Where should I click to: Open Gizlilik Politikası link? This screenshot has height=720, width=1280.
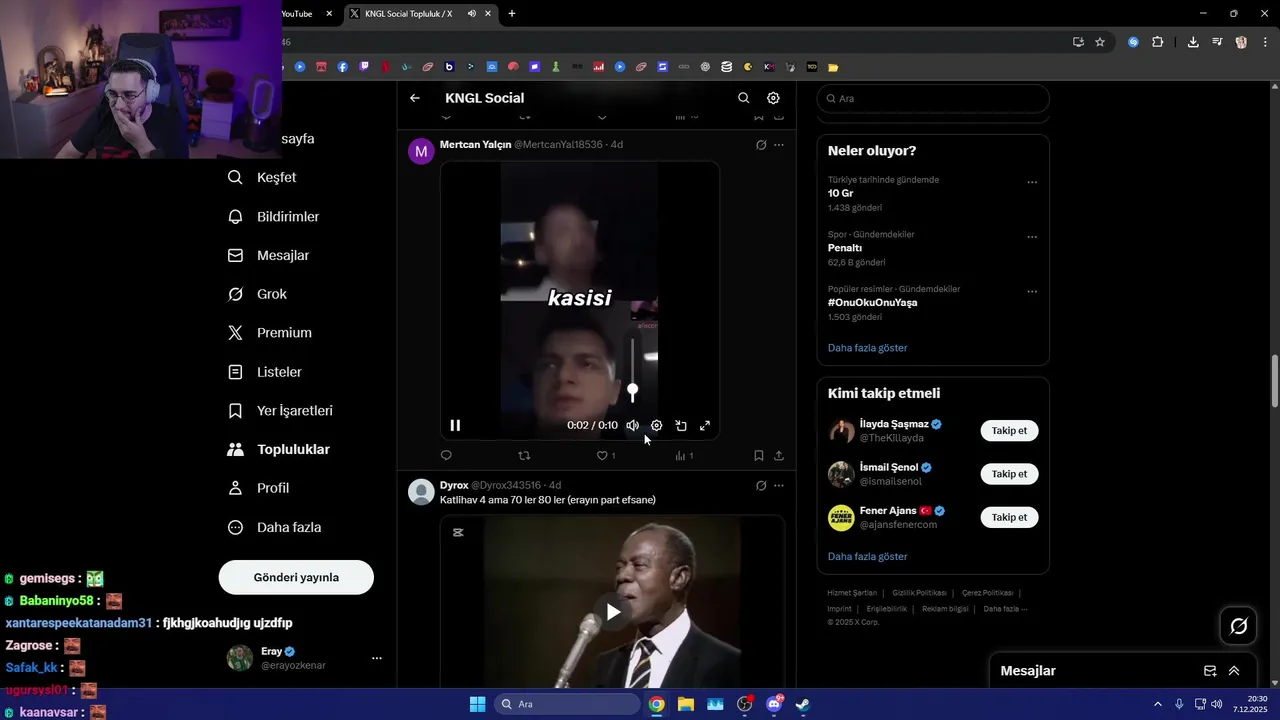pyautogui.click(x=918, y=593)
